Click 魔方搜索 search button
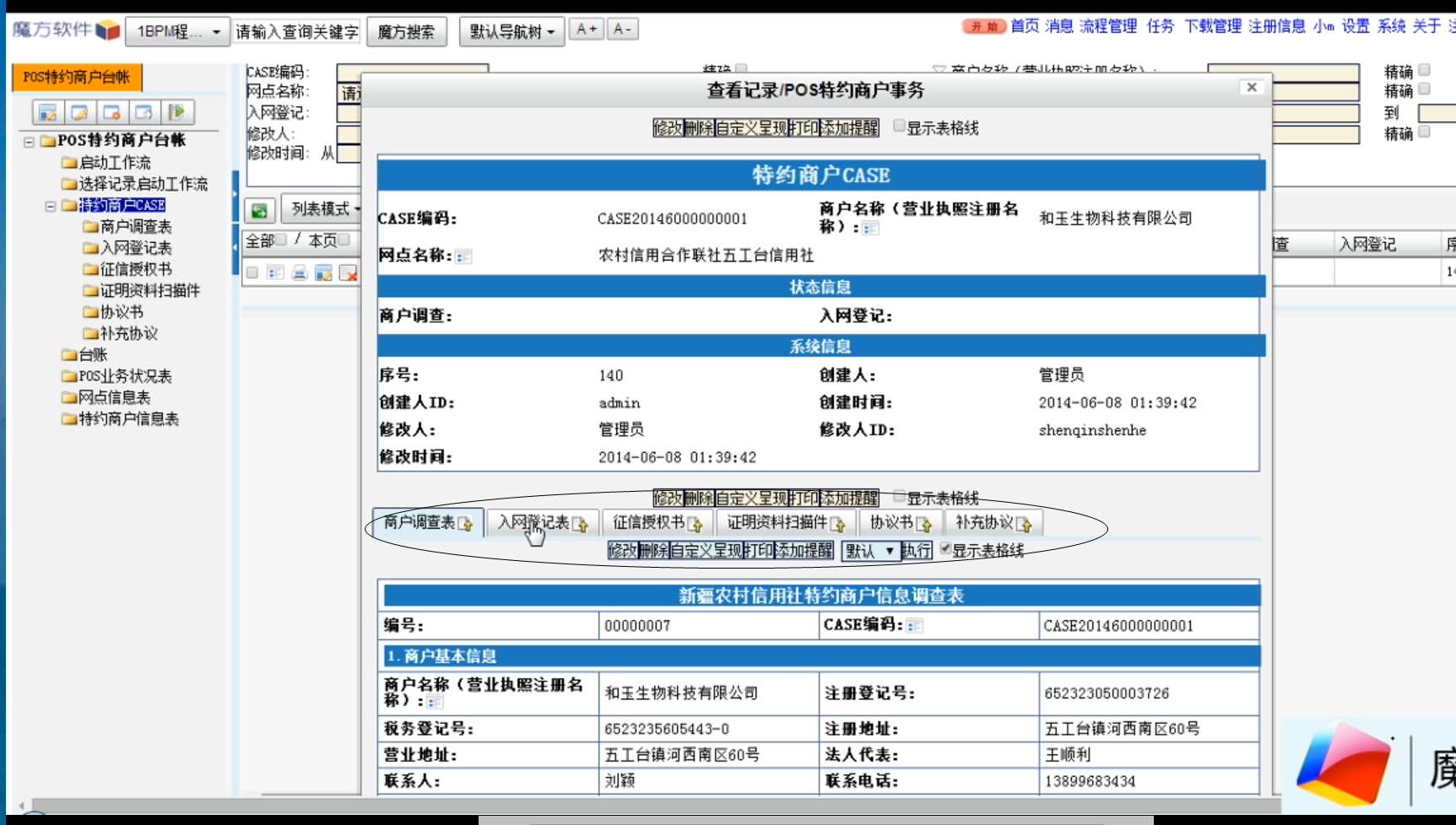Viewport: 1456px width, 825px height. [x=406, y=32]
